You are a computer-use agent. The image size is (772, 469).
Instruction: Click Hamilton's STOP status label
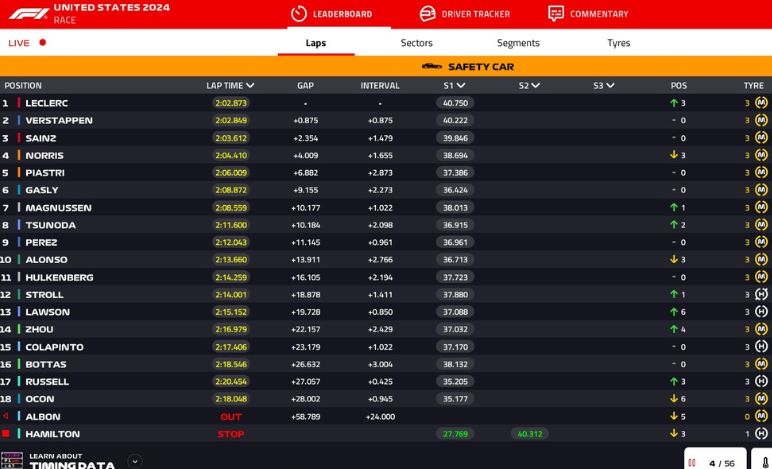(231, 434)
